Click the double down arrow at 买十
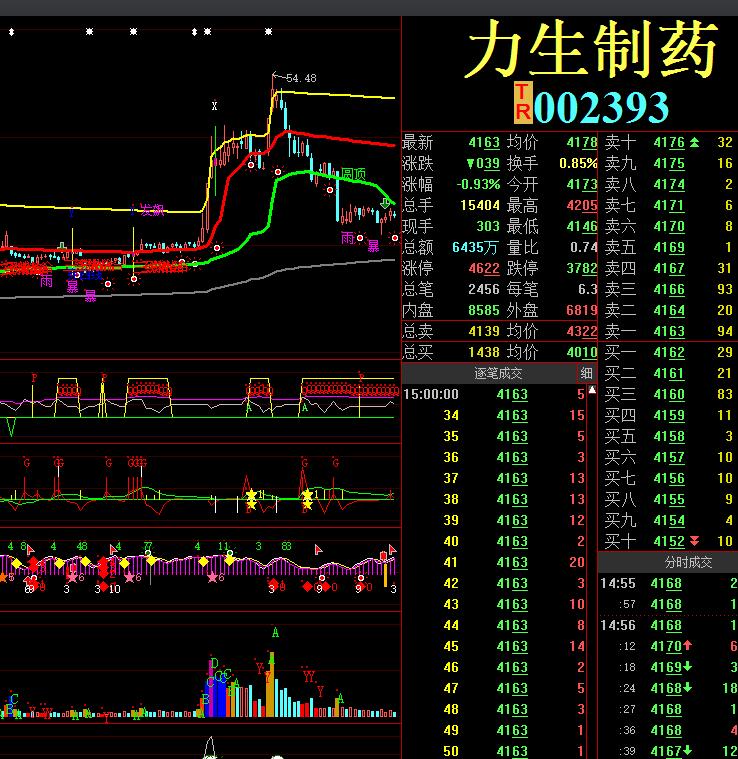The image size is (738, 759). coord(694,541)
